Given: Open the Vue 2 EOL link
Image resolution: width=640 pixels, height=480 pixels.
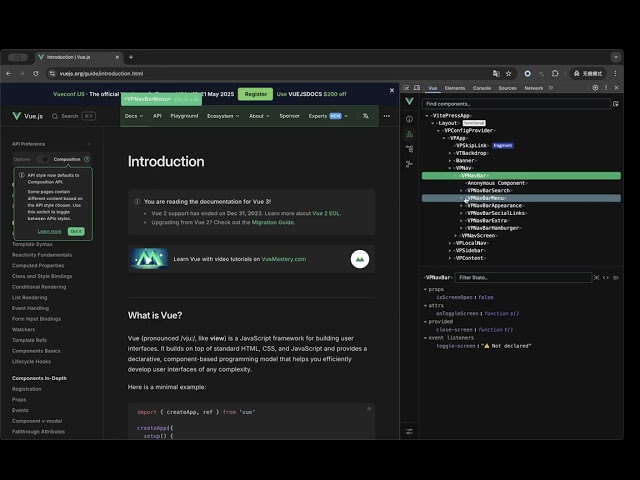Looking at the screenshot, I should pyautogui.click(x=326, y=213).
